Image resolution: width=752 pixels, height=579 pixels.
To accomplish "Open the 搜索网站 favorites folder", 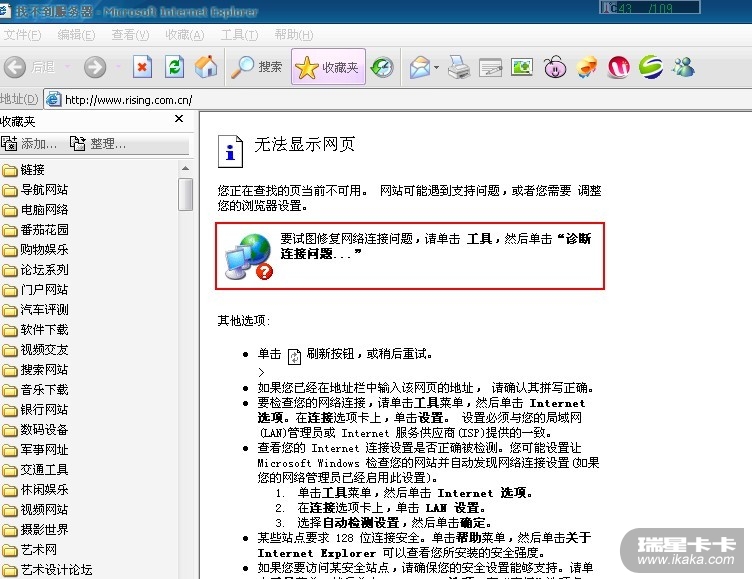I will pyautogui.click(x=35, y=370).
